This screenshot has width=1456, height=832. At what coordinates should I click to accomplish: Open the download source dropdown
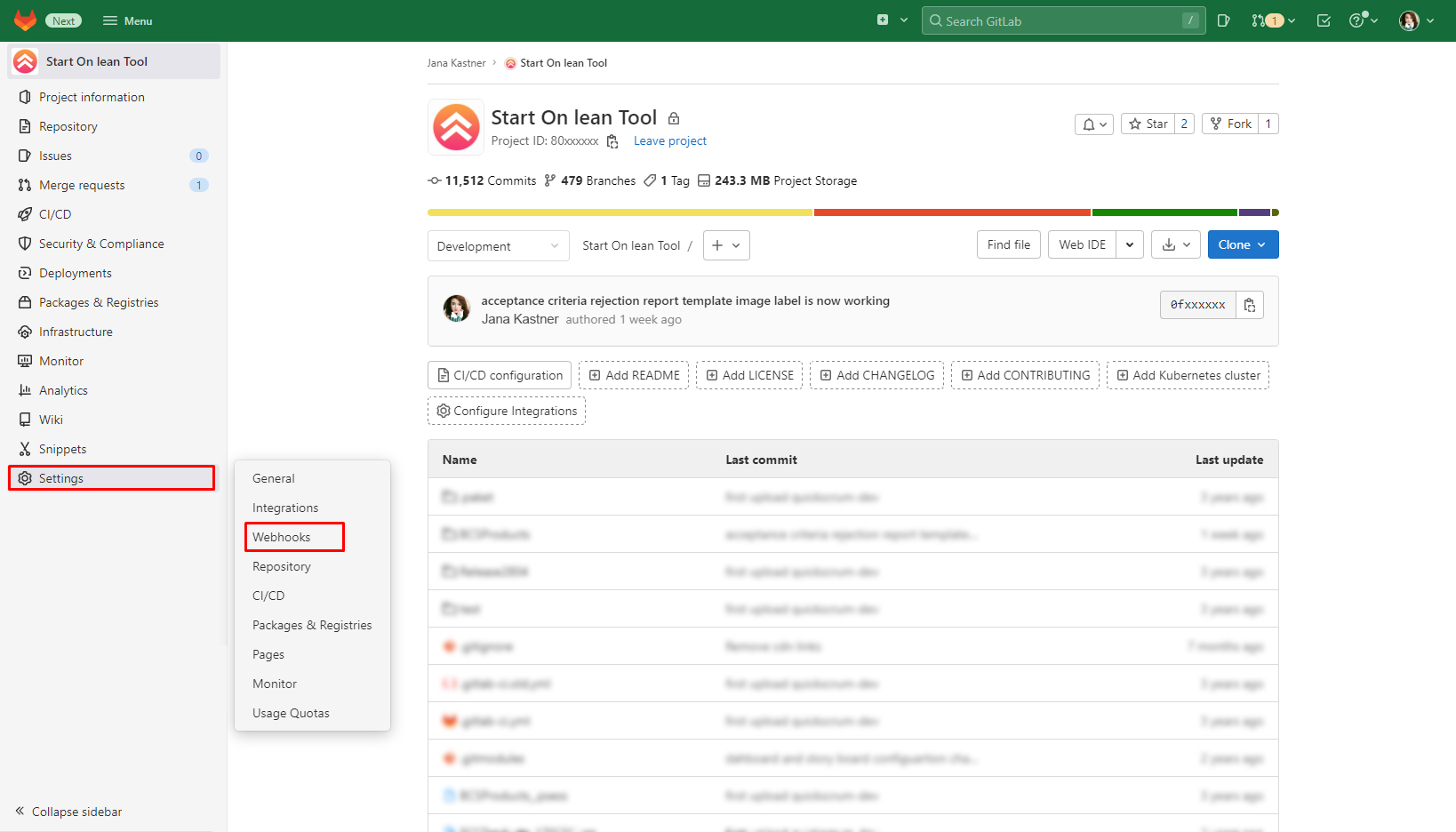point(1176,244)
